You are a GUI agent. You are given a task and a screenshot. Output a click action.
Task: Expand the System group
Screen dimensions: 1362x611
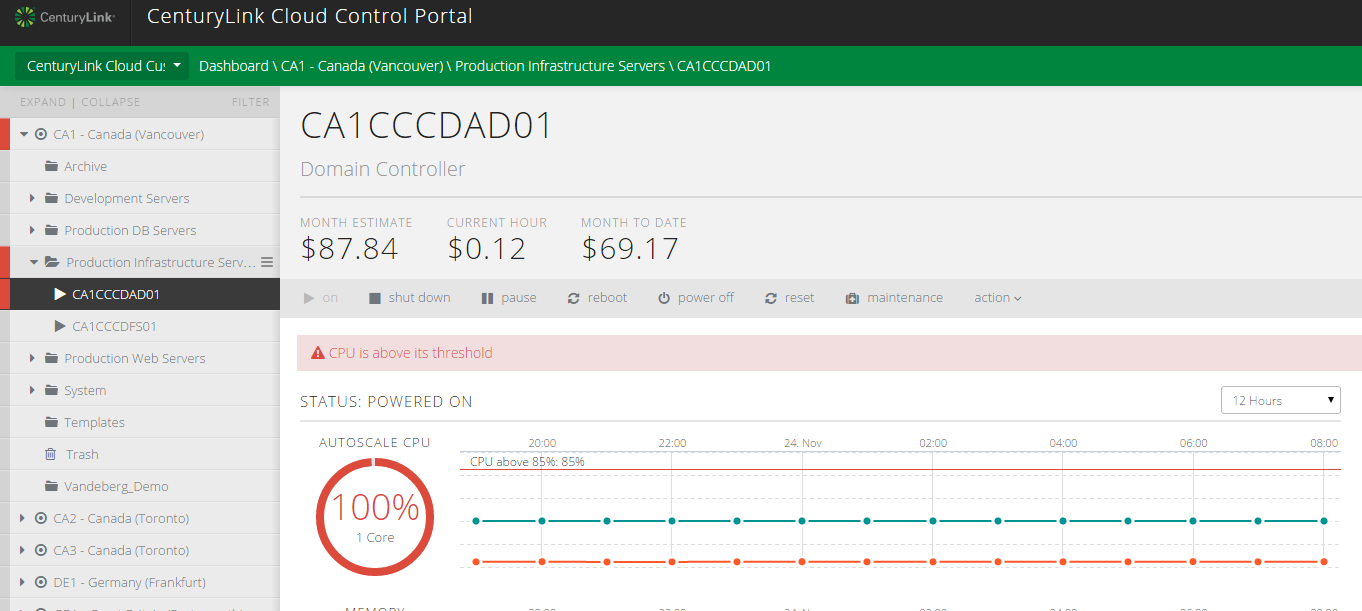point(33,390)
